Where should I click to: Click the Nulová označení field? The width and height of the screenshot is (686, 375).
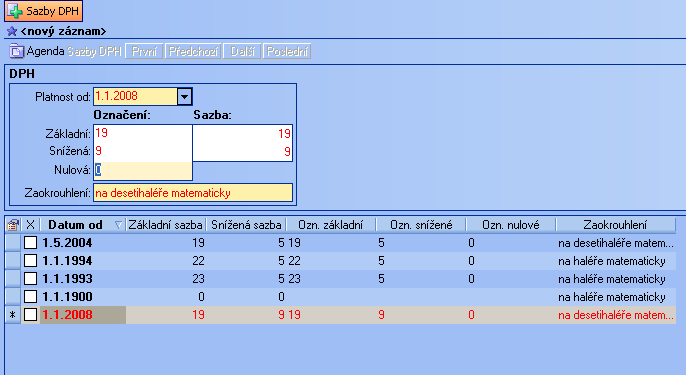pos(143,170)
